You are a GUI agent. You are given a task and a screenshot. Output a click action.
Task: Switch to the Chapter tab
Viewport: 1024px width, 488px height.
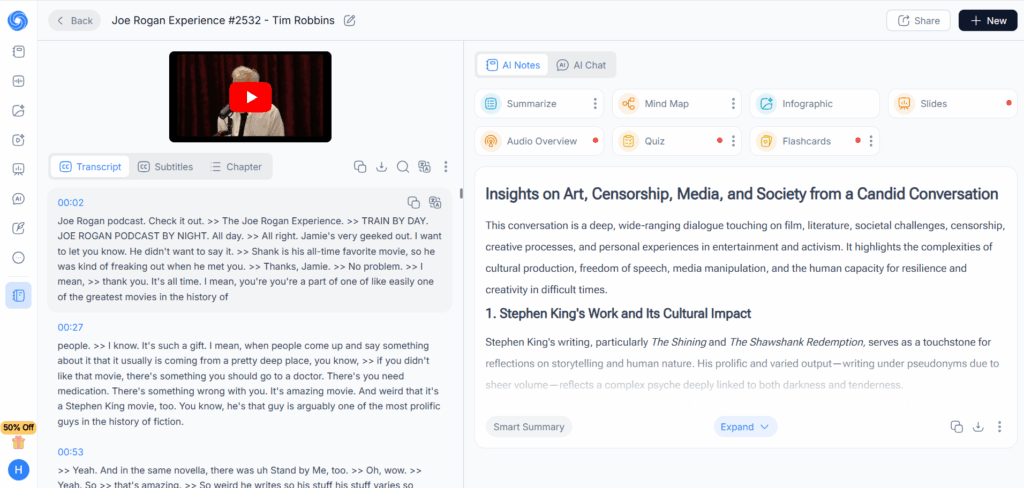pyautogui.click(x=236, y=167)
